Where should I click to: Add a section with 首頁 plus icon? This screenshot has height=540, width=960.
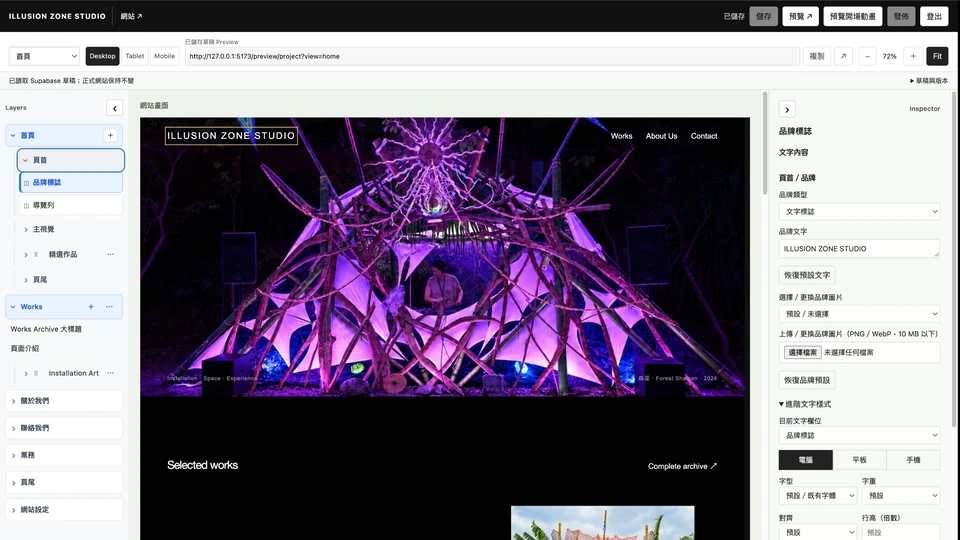pyautogui.click(x=110, y=135)
